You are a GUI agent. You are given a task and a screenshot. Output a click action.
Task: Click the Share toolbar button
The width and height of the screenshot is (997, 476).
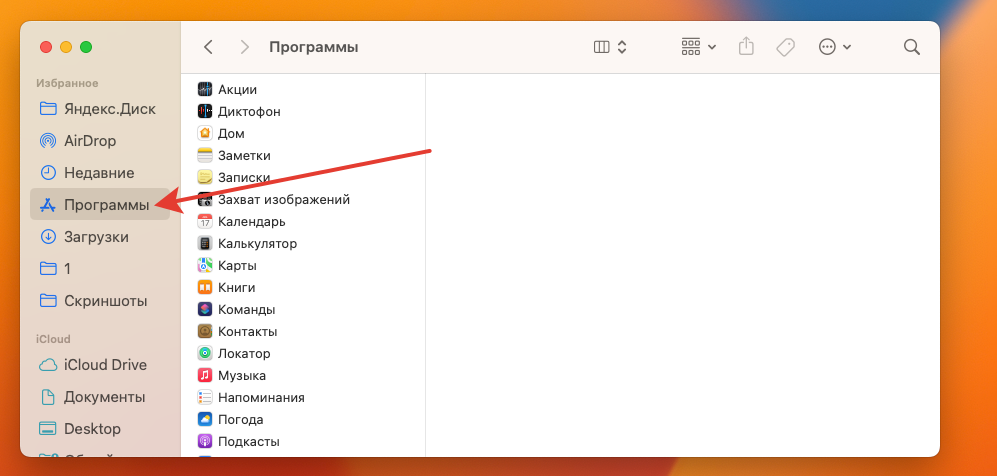click(746, 46)
